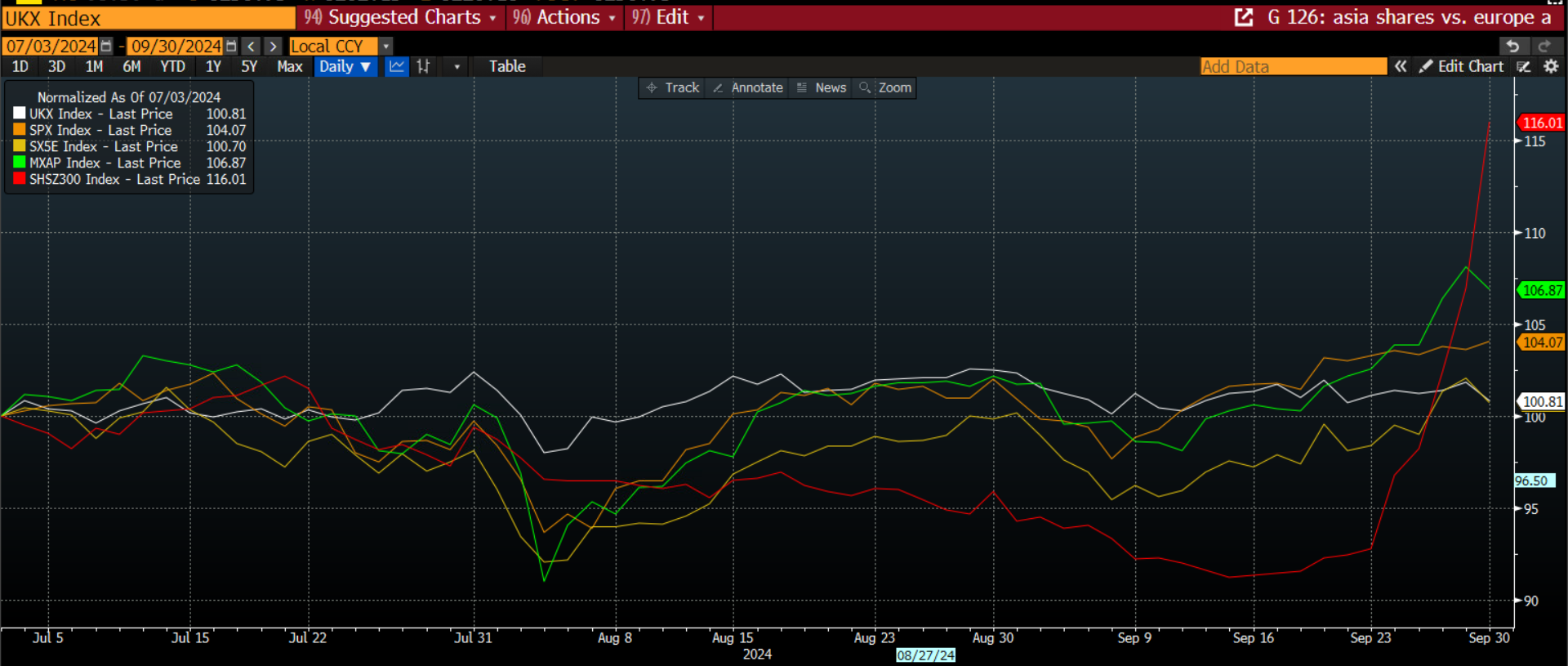Click the Edit Chart button
The width and height of the screenshot is (1568, 666).
coord(1462,67)
